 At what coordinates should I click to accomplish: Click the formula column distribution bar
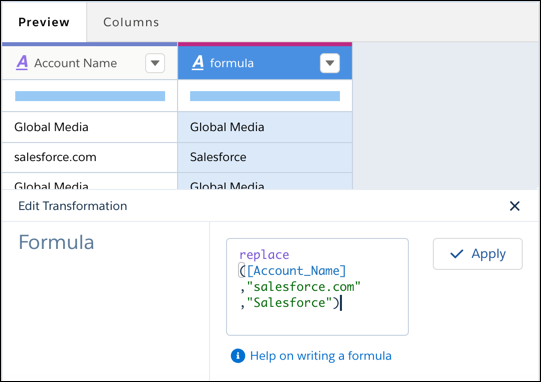click(x=265, y=96)
